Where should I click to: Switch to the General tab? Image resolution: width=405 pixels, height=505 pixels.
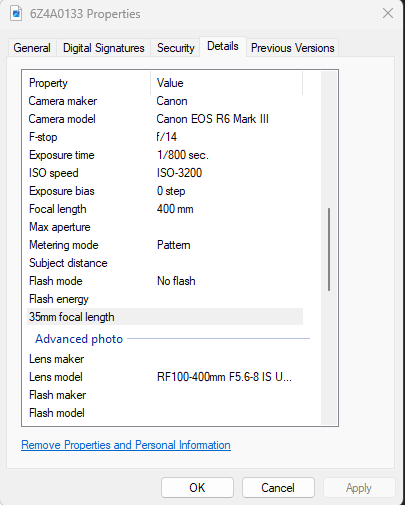pyautogui.click(x=32, y=48)
